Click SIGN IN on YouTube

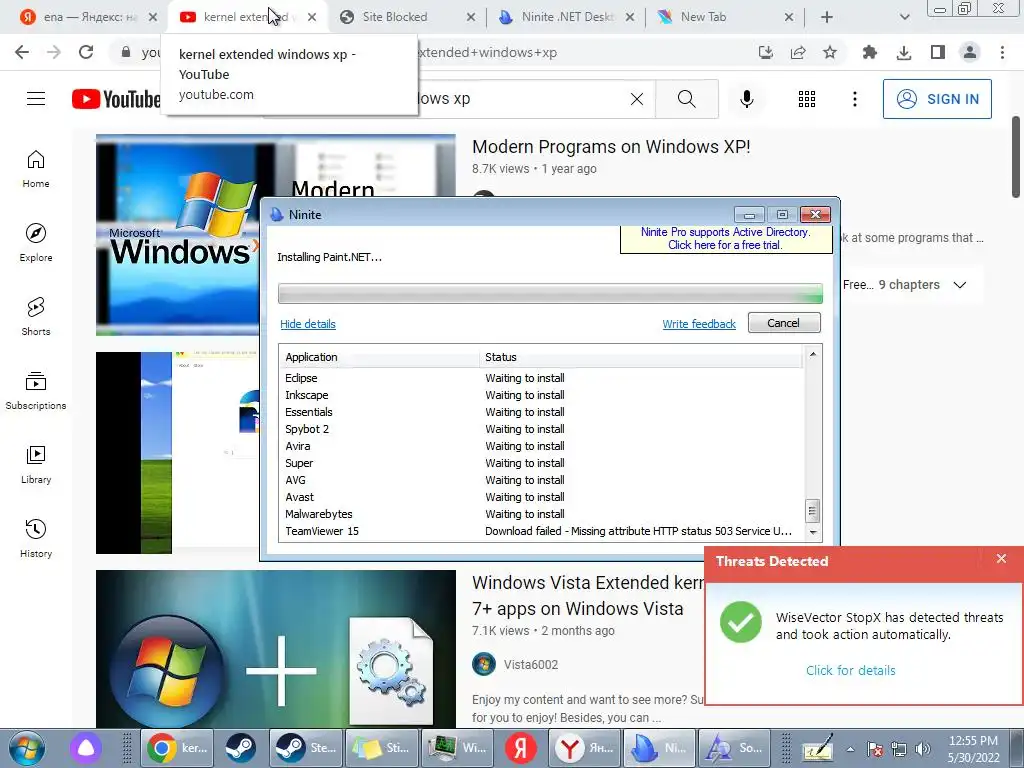[937, 99]
